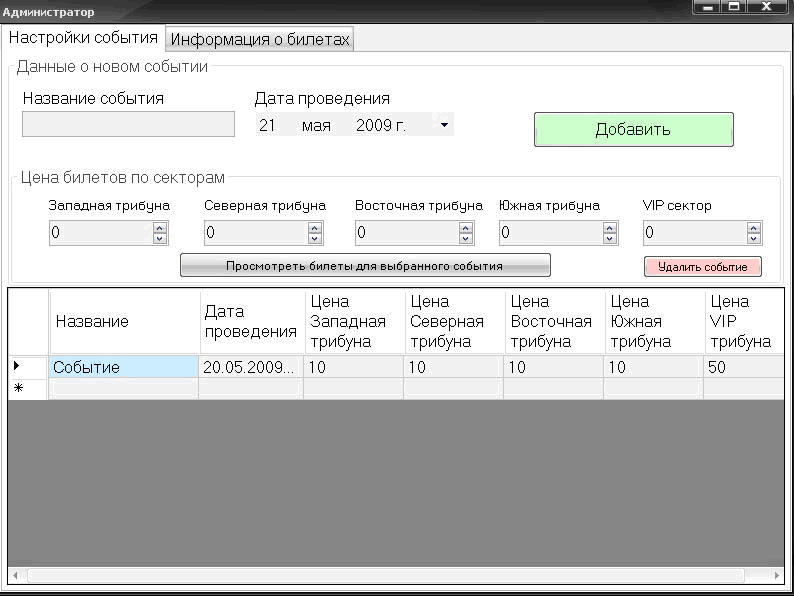Click the row selector arrow for Событие
This screenshot has width=794, height=596.
click(x=17, y=367)
